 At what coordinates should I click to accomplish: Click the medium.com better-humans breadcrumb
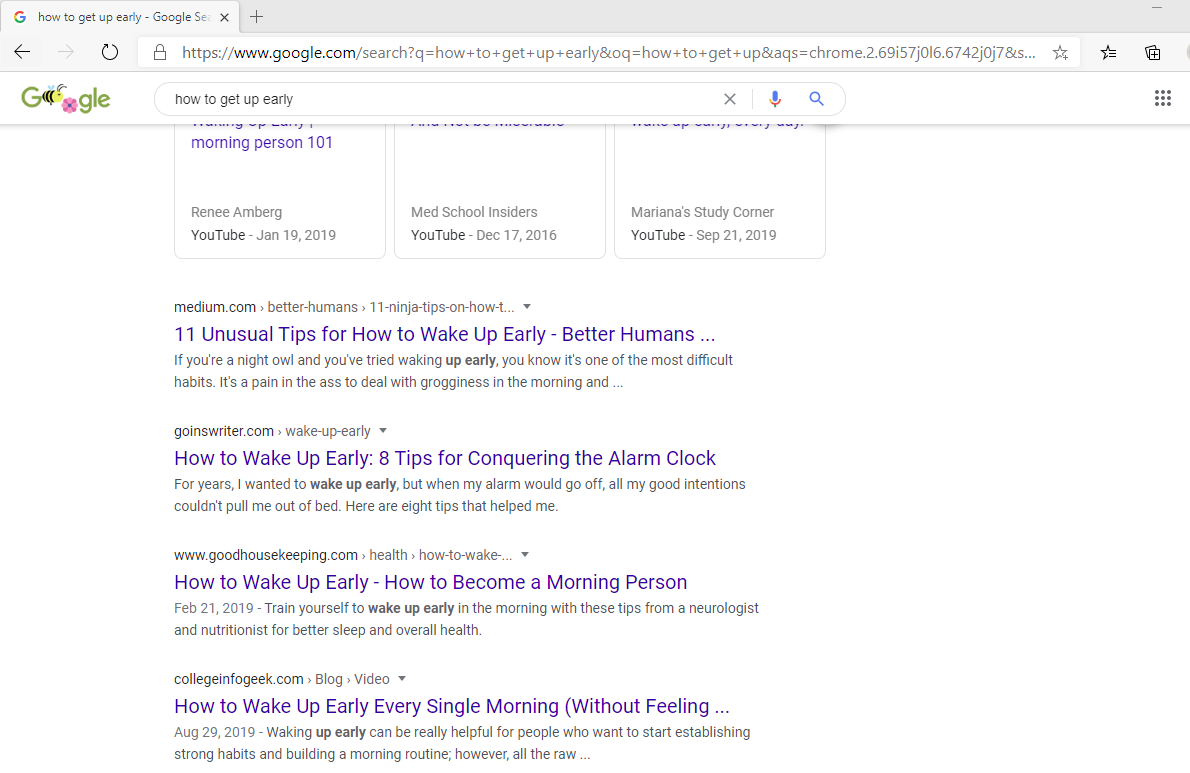click(344, 307)
